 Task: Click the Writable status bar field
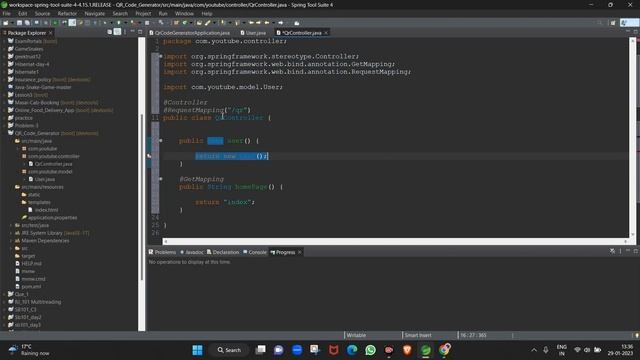356,335
